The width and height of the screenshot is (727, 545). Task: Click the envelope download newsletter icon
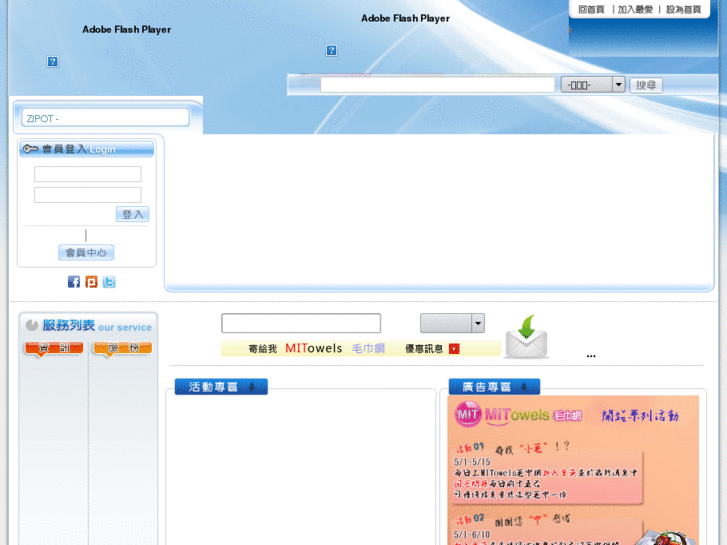point(526,337)
